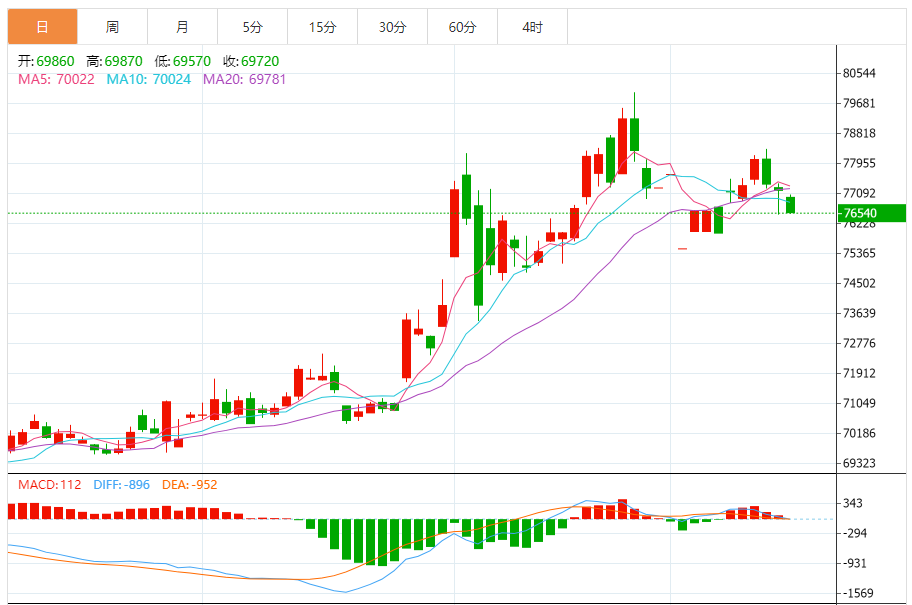
Task: Click the 77955 price axis label
Action: pyautogui.click(x=859, y=163)
